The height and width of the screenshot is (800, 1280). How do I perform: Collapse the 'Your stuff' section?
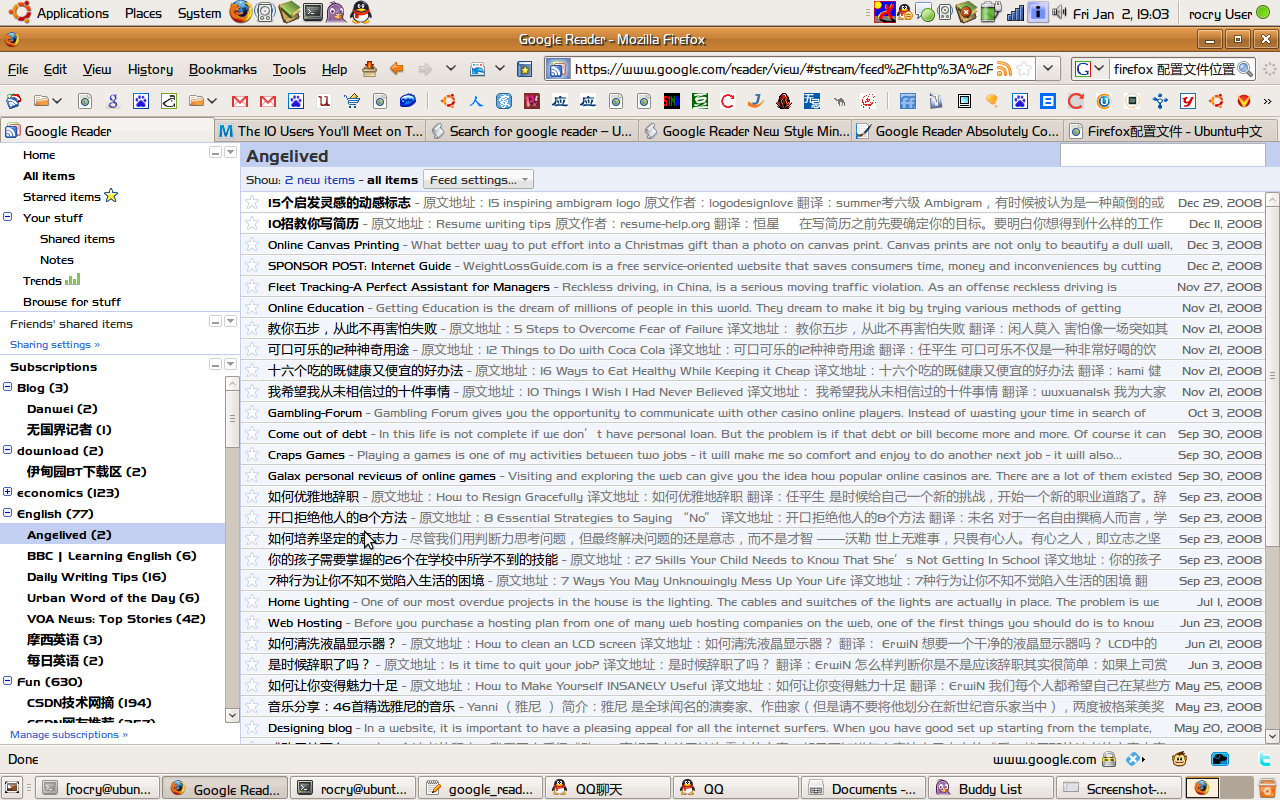click(x=8, y=217)
